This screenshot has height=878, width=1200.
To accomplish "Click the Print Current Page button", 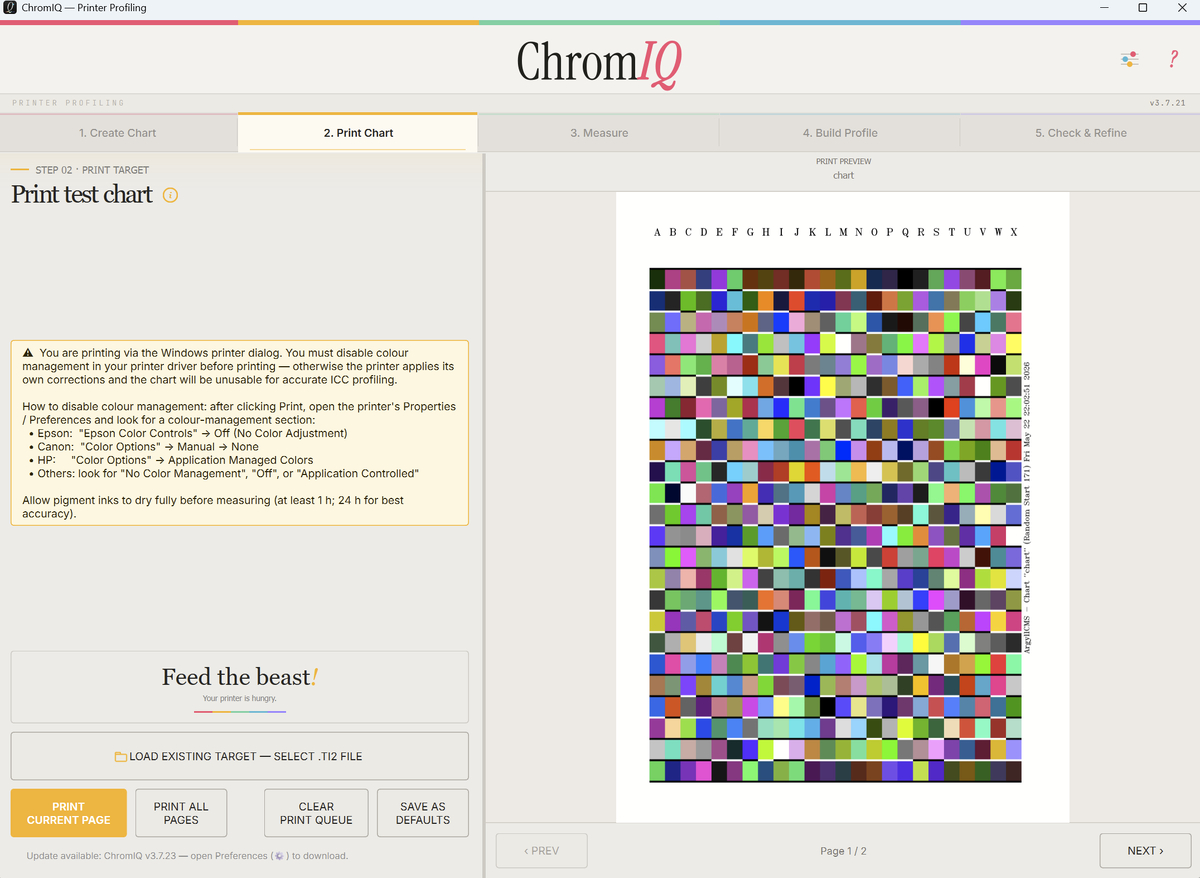I will pos(69,813).
